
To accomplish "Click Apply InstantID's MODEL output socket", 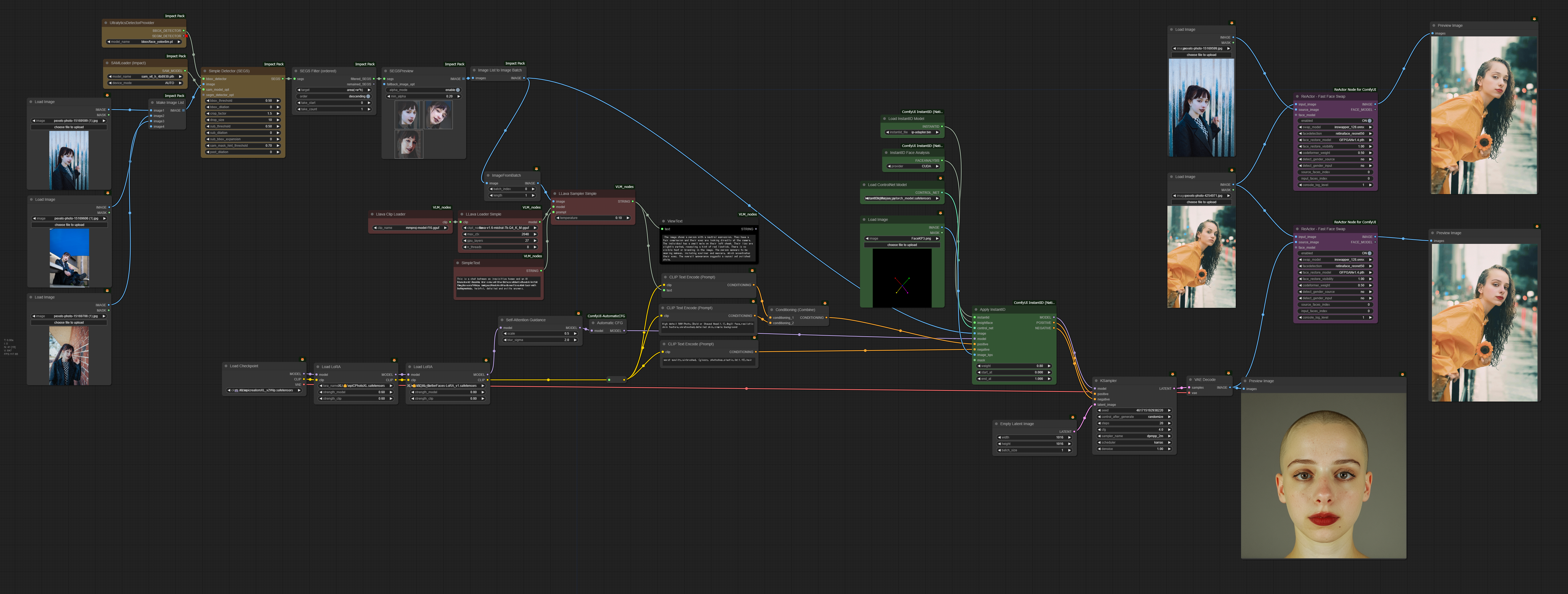I will click(1054, 317).
